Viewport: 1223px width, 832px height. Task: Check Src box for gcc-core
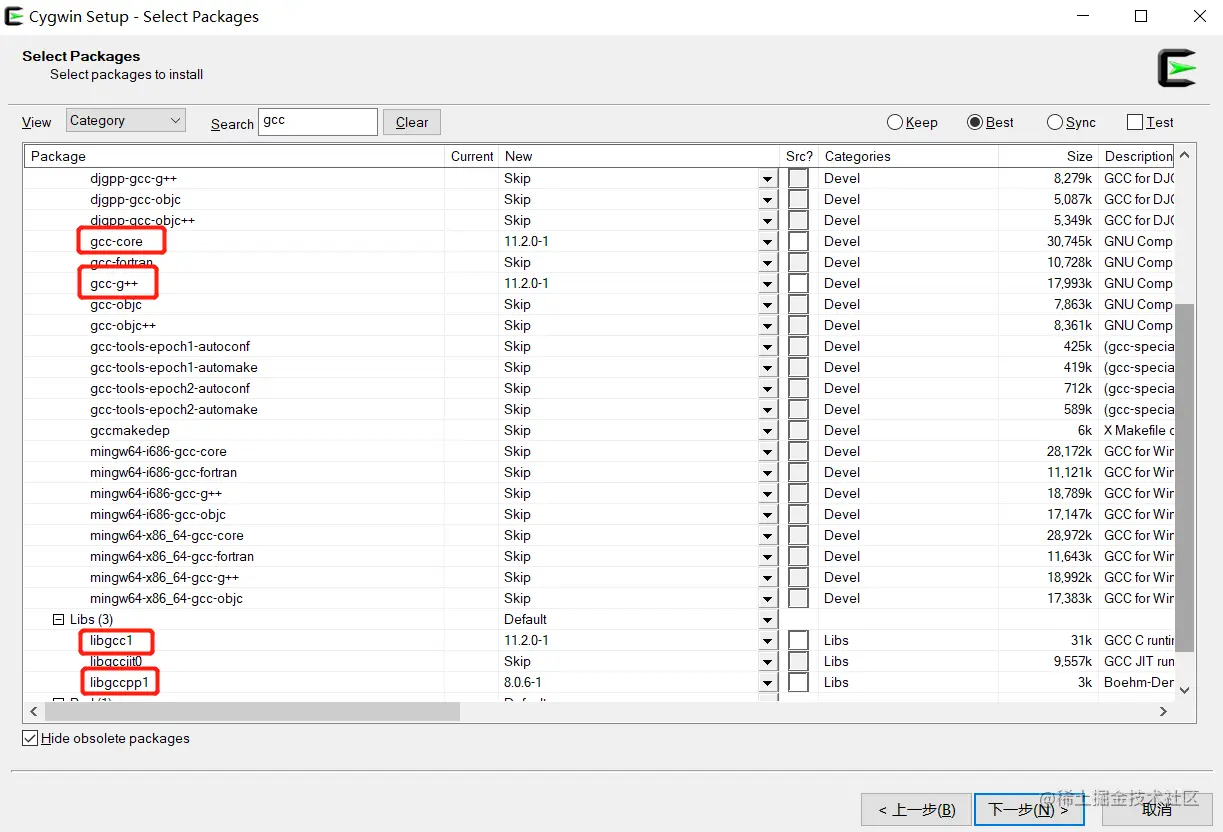798,241
